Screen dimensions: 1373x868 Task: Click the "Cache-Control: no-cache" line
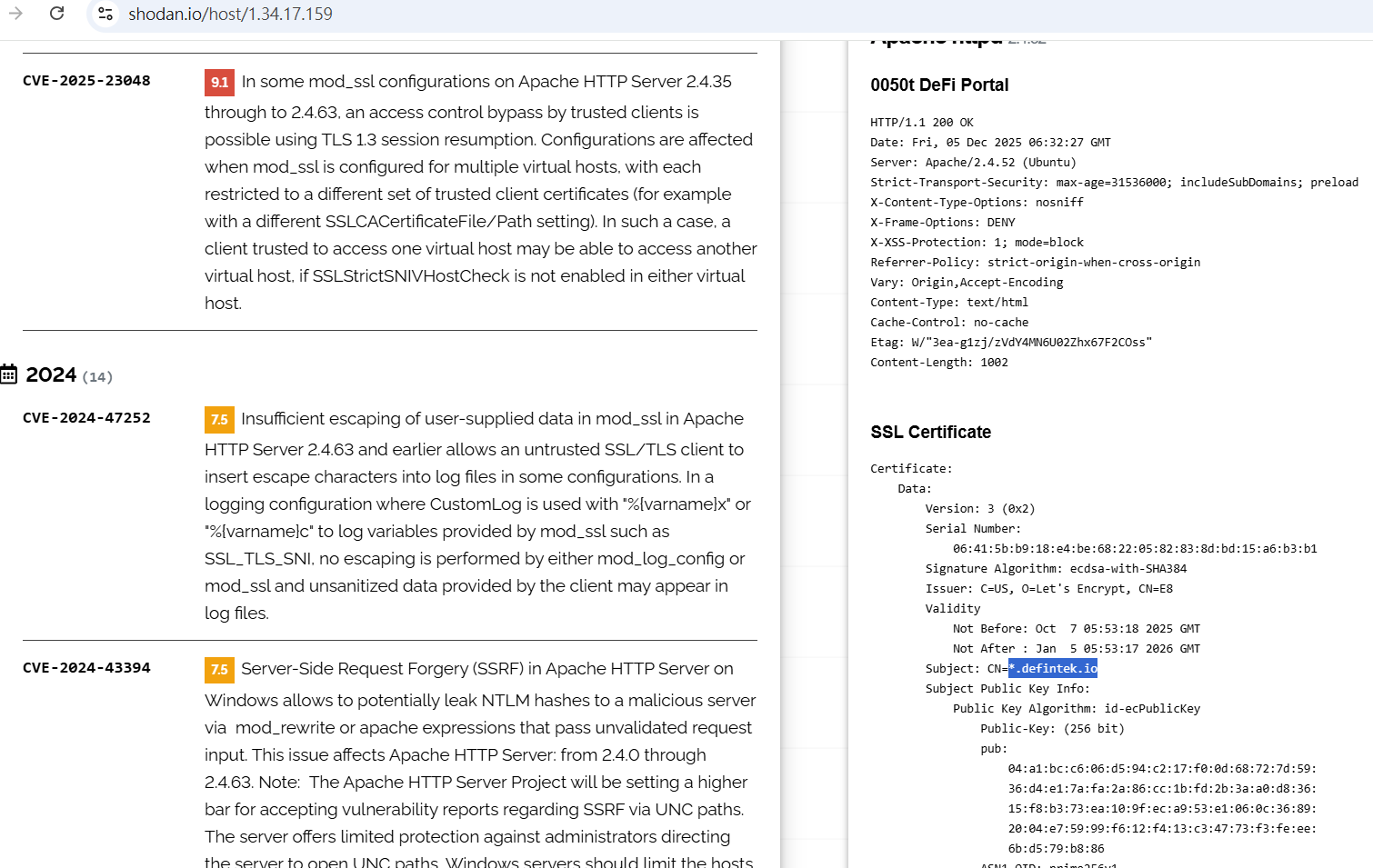(949, 323)
